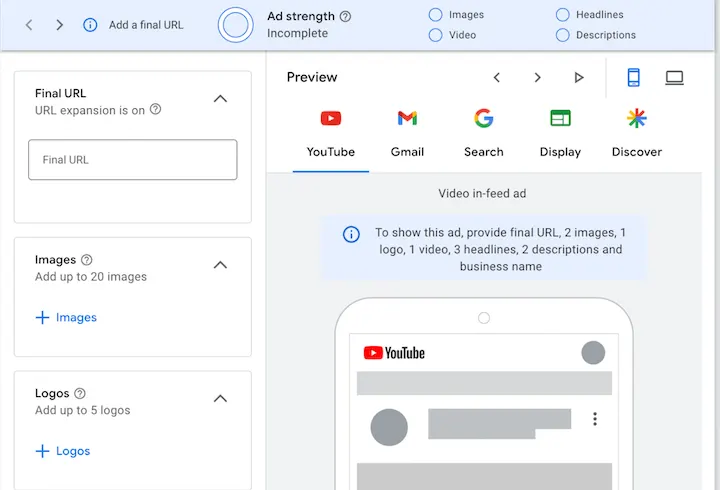Viewport: 720px width, 490px height.
Task: Switch preview to desktop laptop view
Action: tap(674, 78)
